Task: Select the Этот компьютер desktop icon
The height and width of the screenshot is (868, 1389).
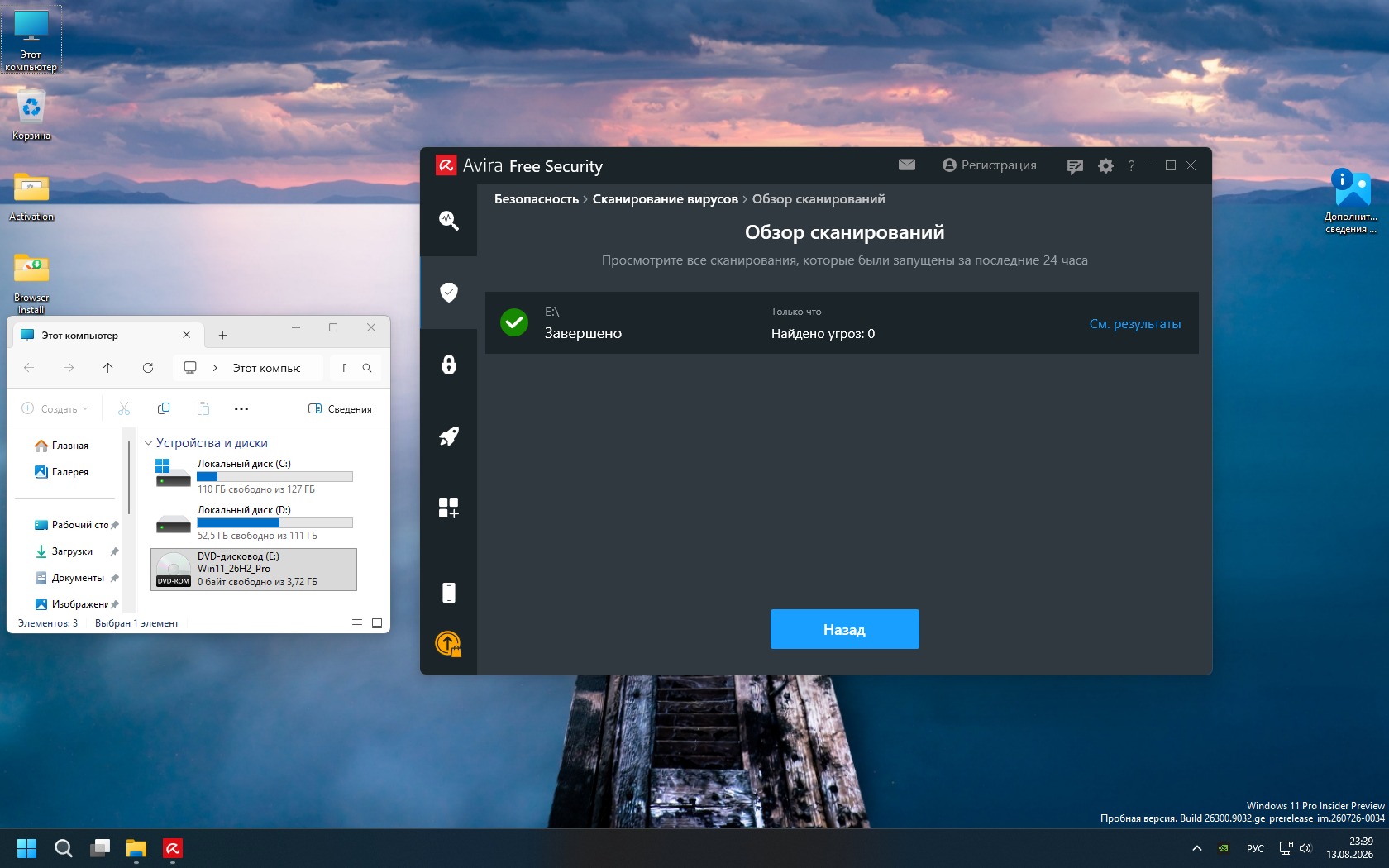Action: tap(31, 41)
